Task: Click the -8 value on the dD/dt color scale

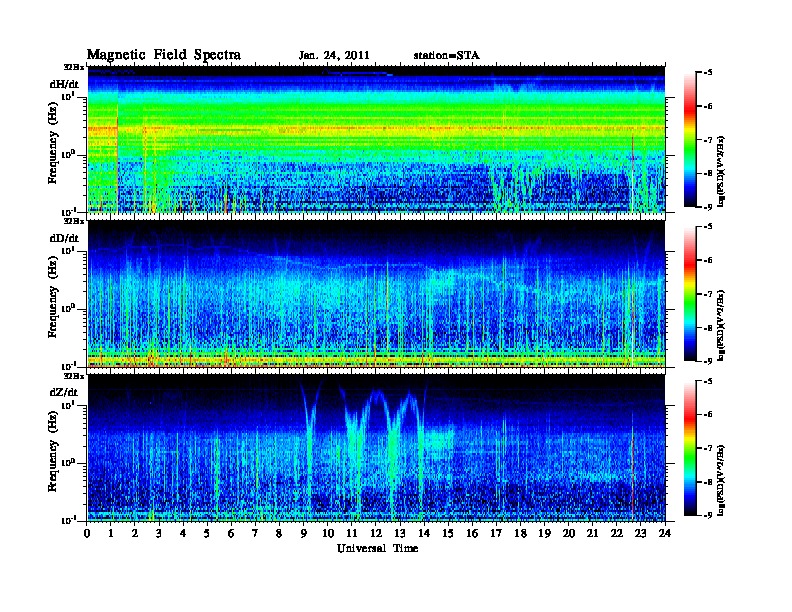Action: (708, 327)
